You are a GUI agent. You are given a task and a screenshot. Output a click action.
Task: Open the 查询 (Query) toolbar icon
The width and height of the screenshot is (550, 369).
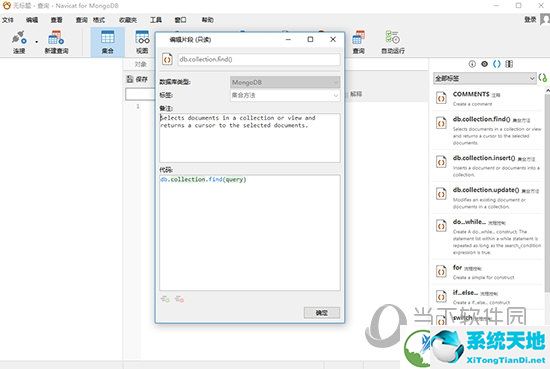pos(358,42)
